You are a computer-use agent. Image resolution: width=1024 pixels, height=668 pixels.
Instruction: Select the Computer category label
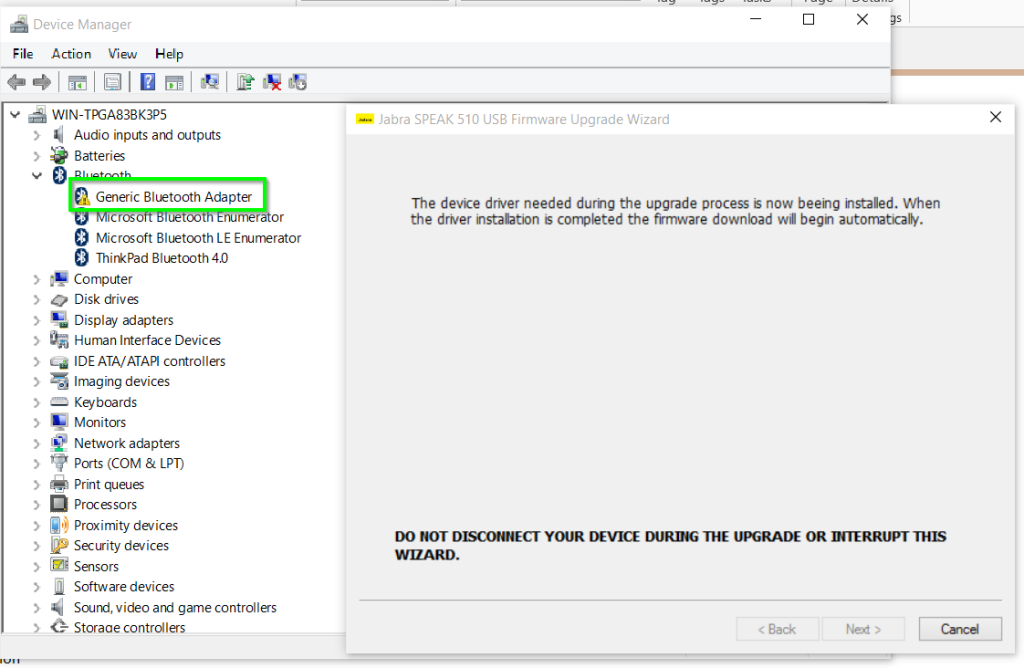(103, 279)
